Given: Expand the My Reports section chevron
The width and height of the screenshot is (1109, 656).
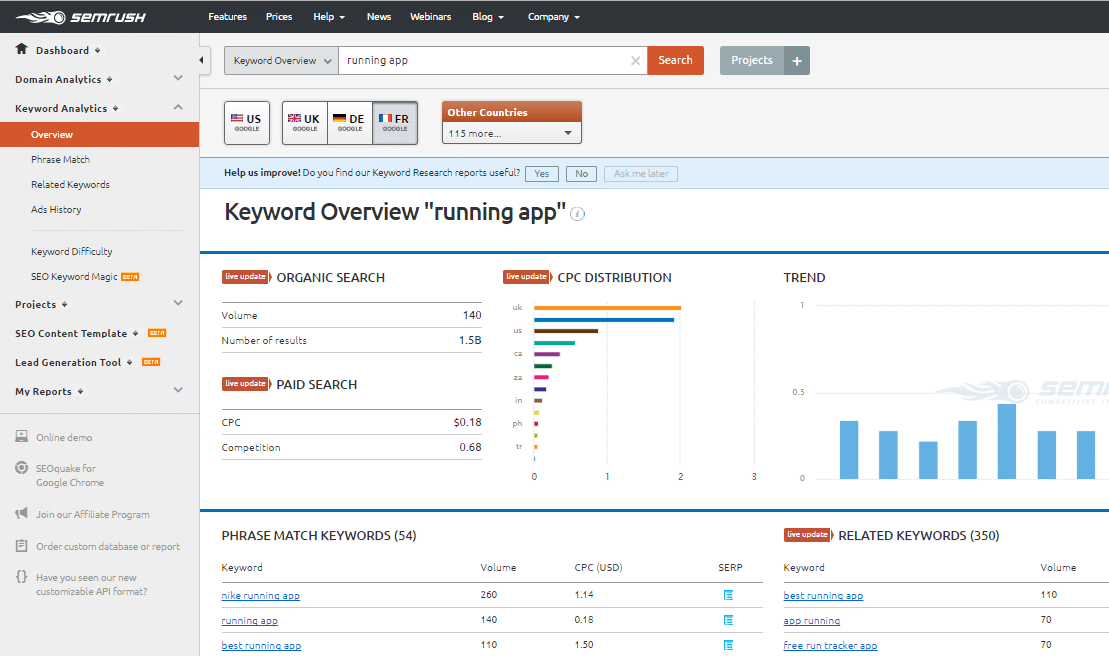Looking at the screenshot, I should pos(178,390).
